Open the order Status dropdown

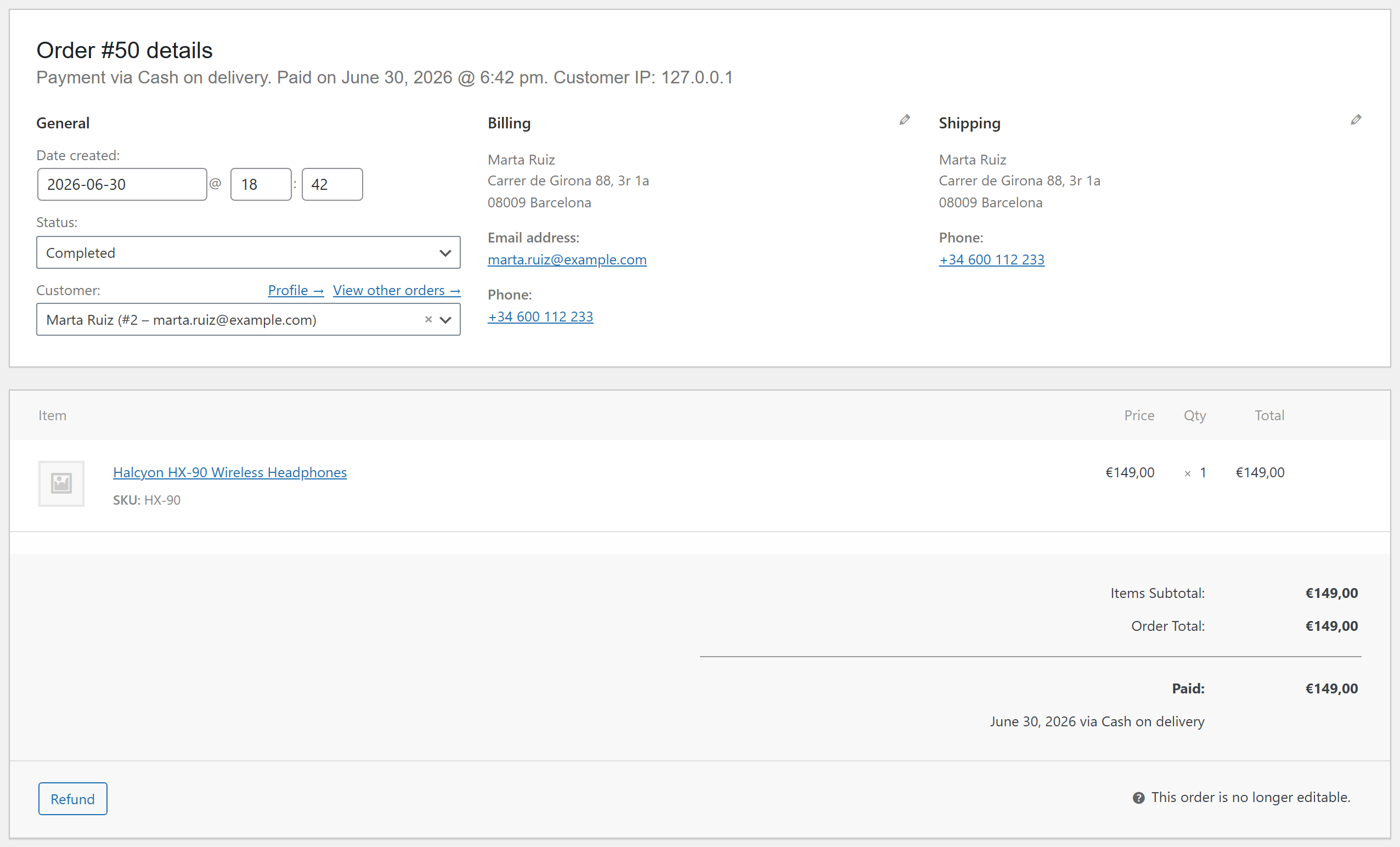pos(249,253)
